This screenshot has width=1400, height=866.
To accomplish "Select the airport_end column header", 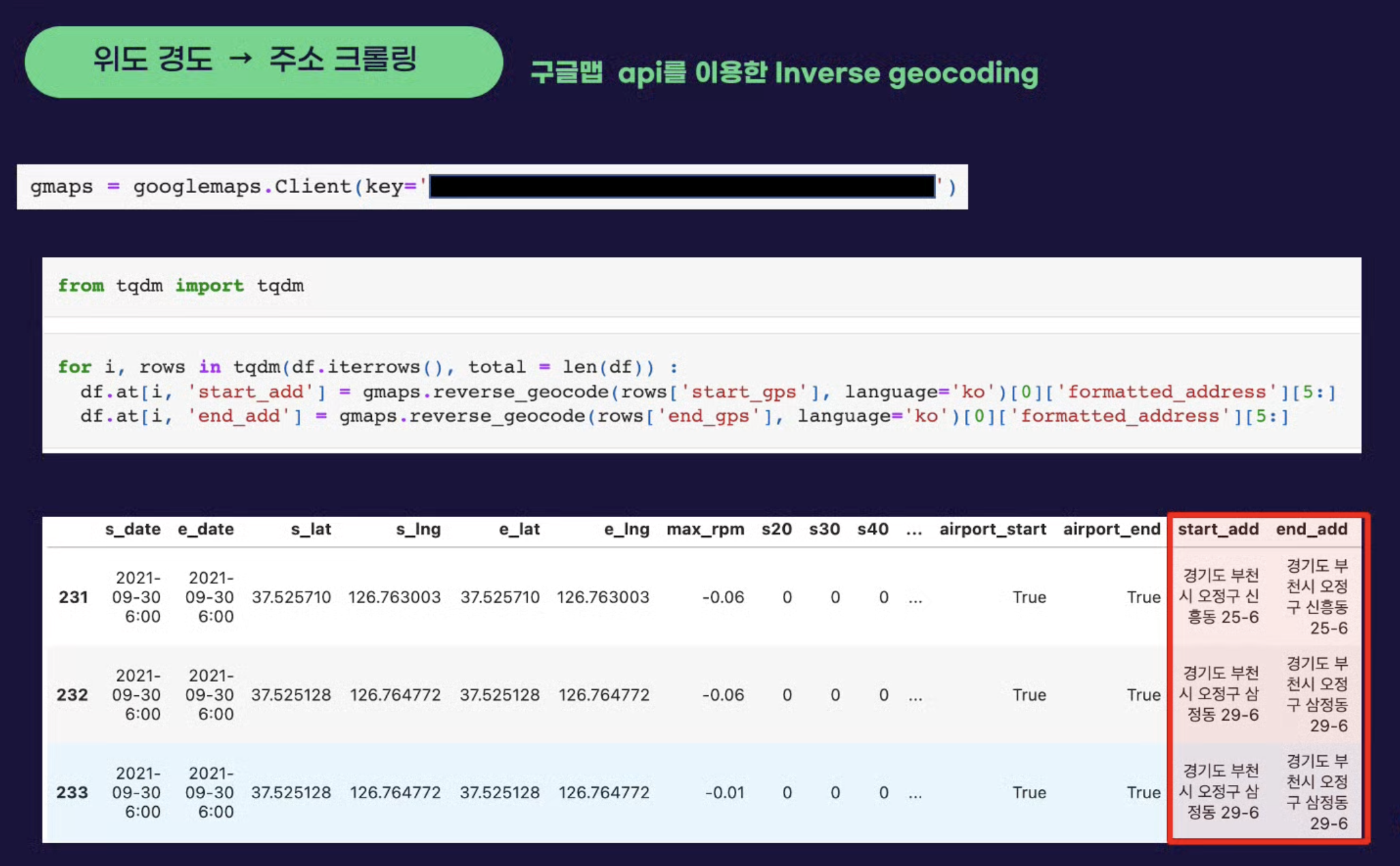I will [1111, 530].
